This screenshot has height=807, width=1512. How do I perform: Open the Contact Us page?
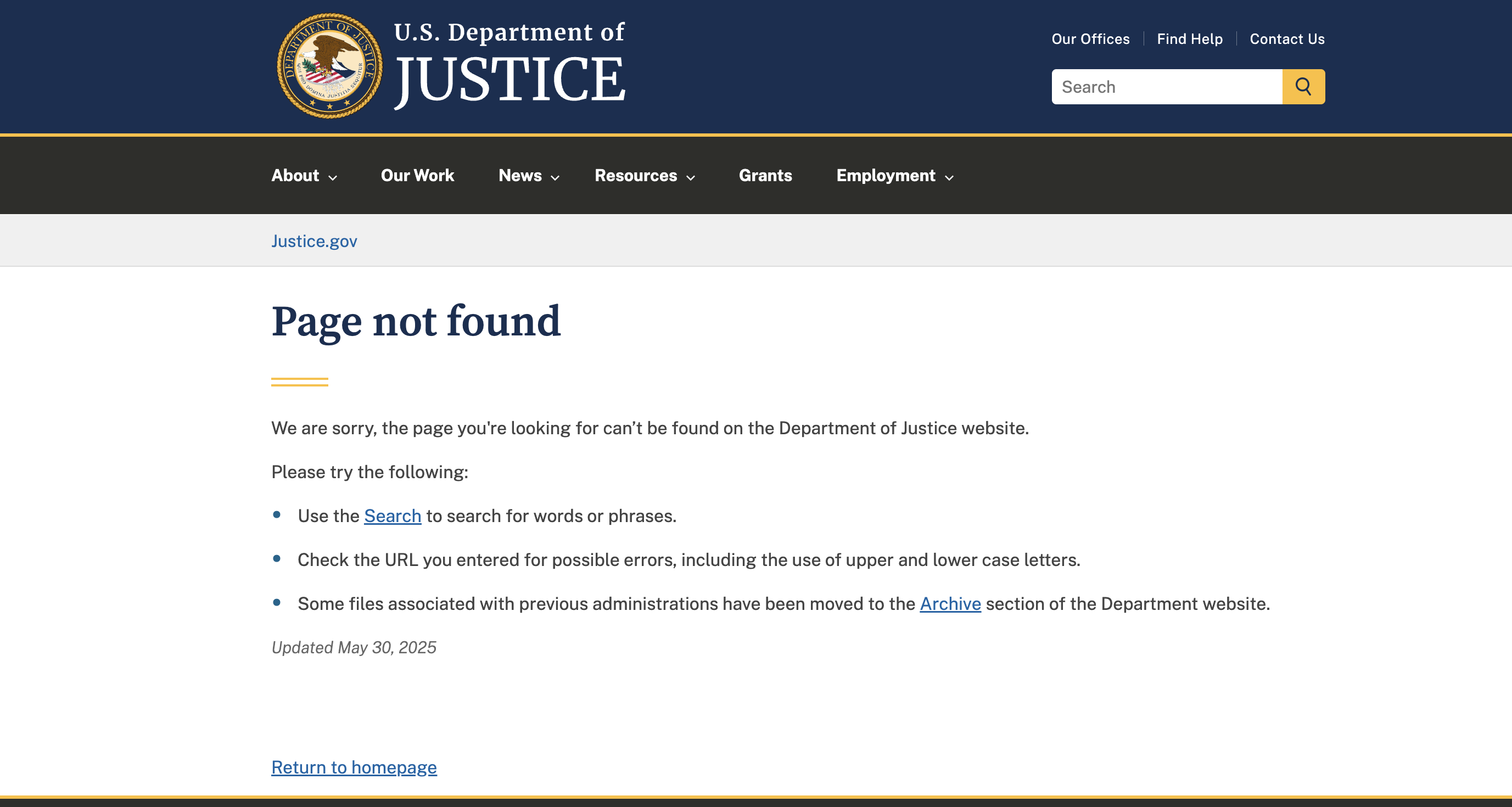coord(1287,39)
